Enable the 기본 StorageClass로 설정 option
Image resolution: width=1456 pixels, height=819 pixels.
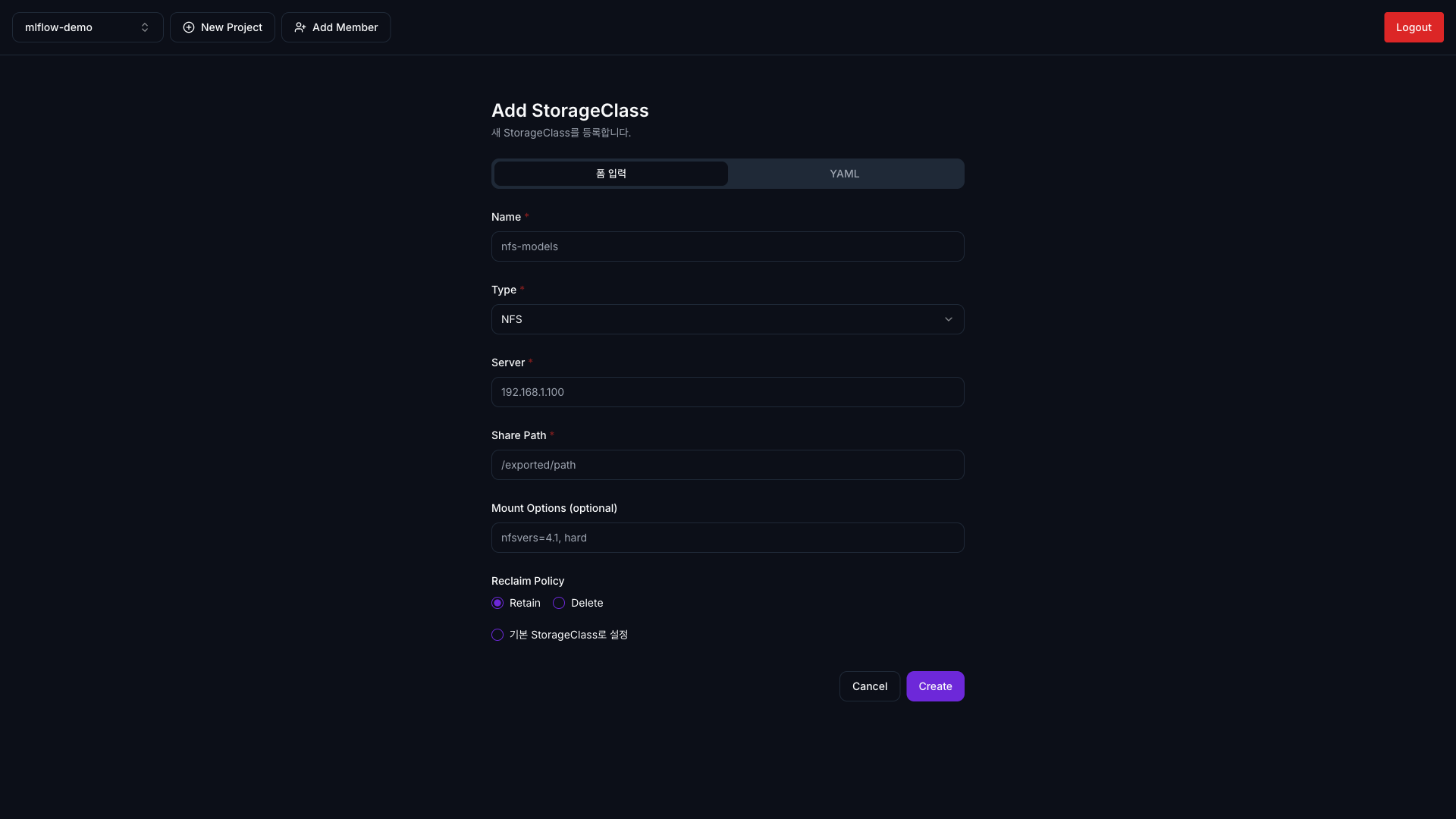(x=497, y=635)
